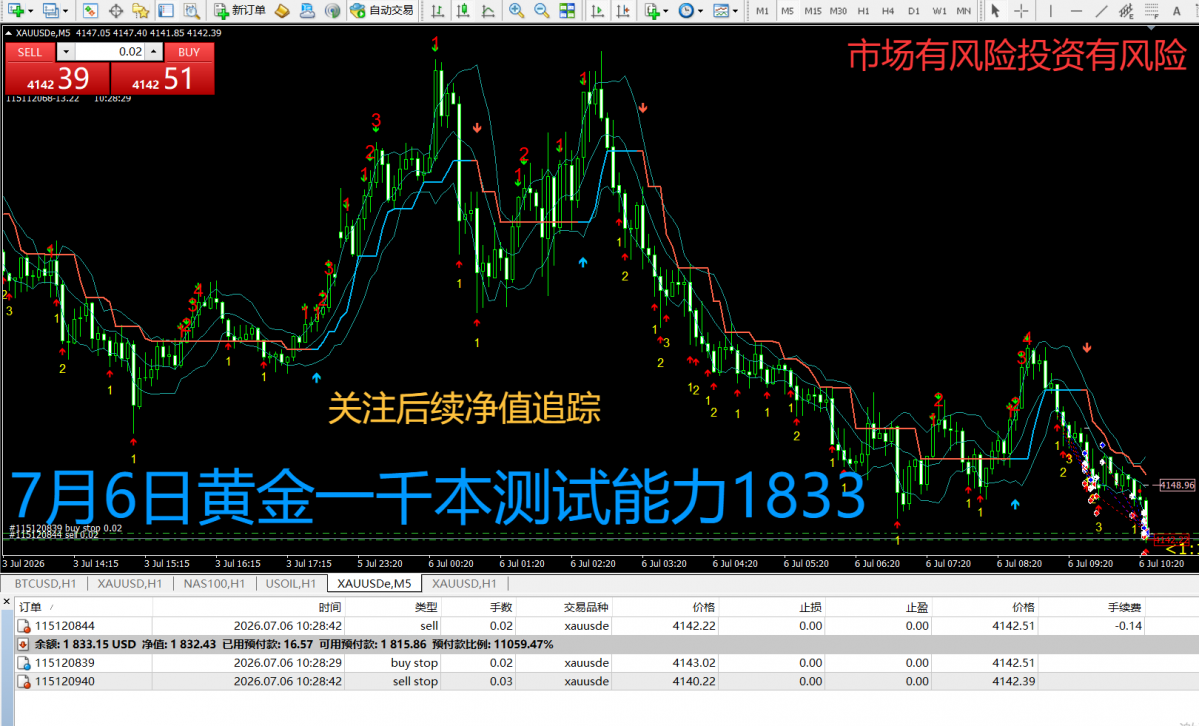Open the MQL5 community cloud icon
Viewport: 1199px width, 726px height.
[307, 11]
